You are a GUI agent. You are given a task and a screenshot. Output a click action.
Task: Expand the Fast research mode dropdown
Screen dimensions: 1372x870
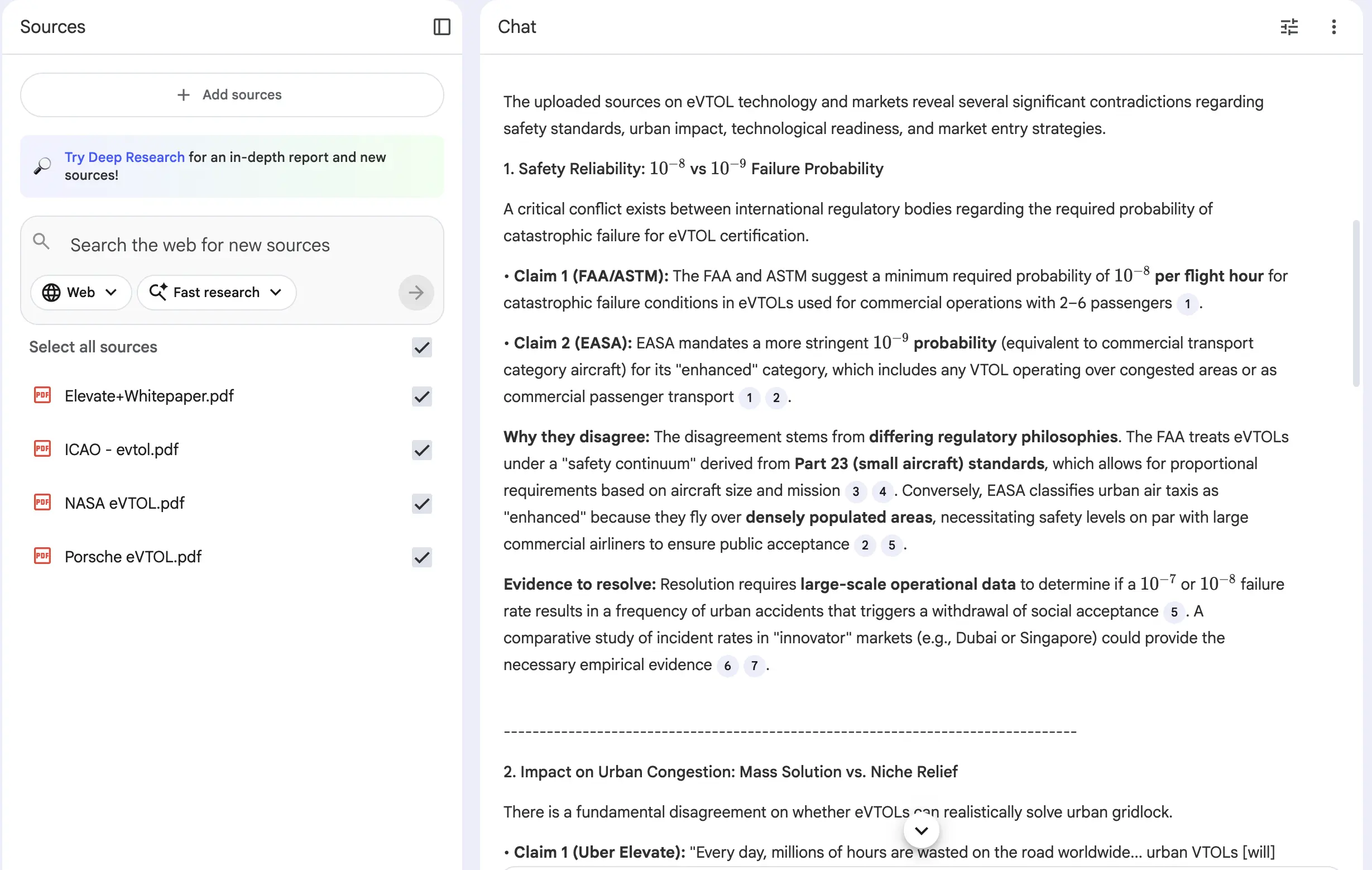pyautogui.click(x=217, y=293)
